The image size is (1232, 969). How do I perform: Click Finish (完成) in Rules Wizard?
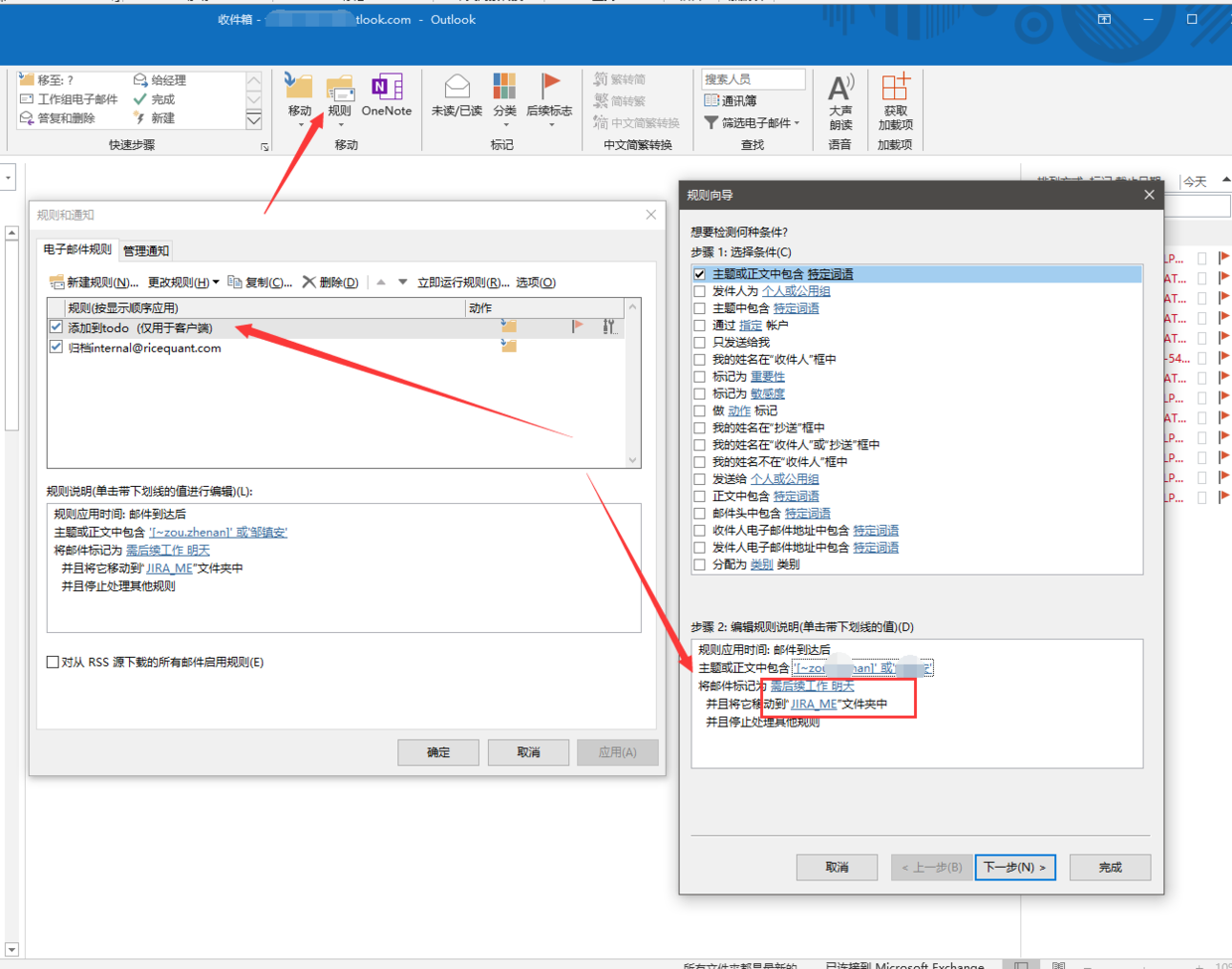(x=1110, y=867)
